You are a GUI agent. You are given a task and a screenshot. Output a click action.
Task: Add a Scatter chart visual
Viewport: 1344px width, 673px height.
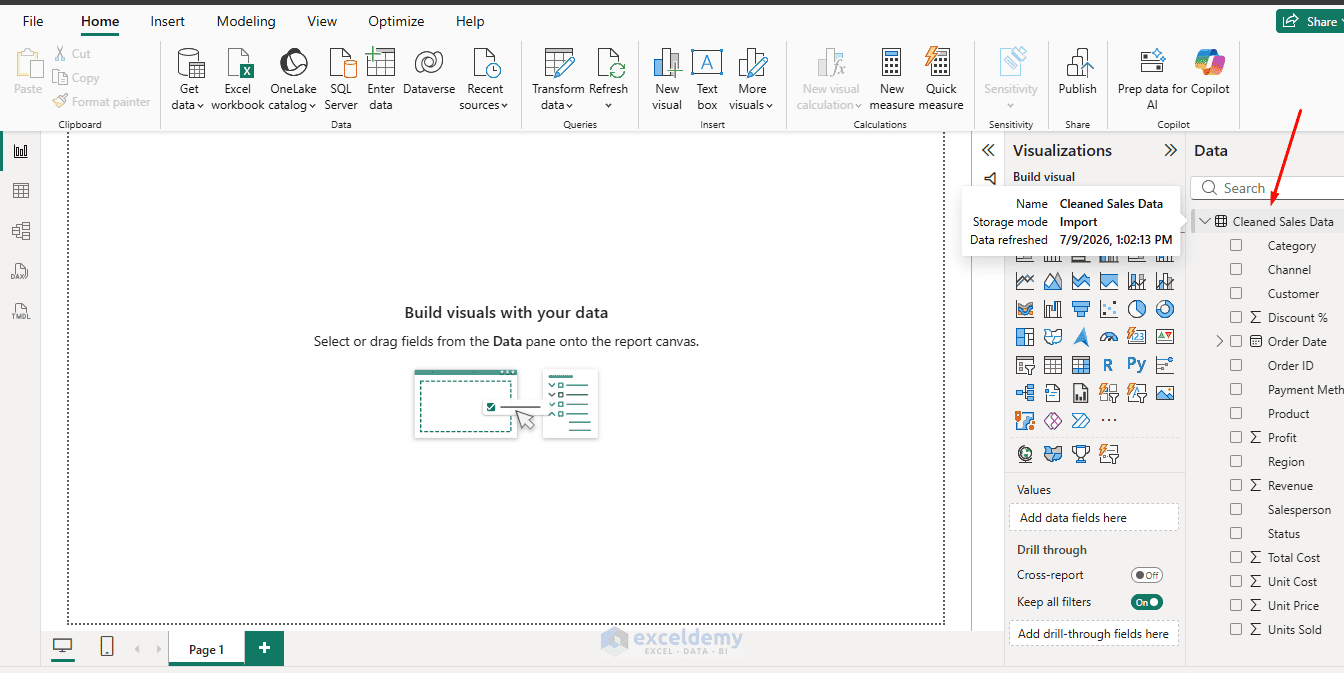[x=1109, y=309]
